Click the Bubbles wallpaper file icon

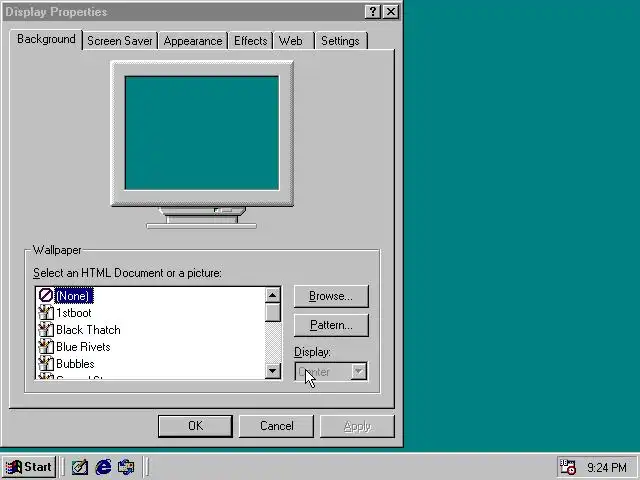point(46,363)
